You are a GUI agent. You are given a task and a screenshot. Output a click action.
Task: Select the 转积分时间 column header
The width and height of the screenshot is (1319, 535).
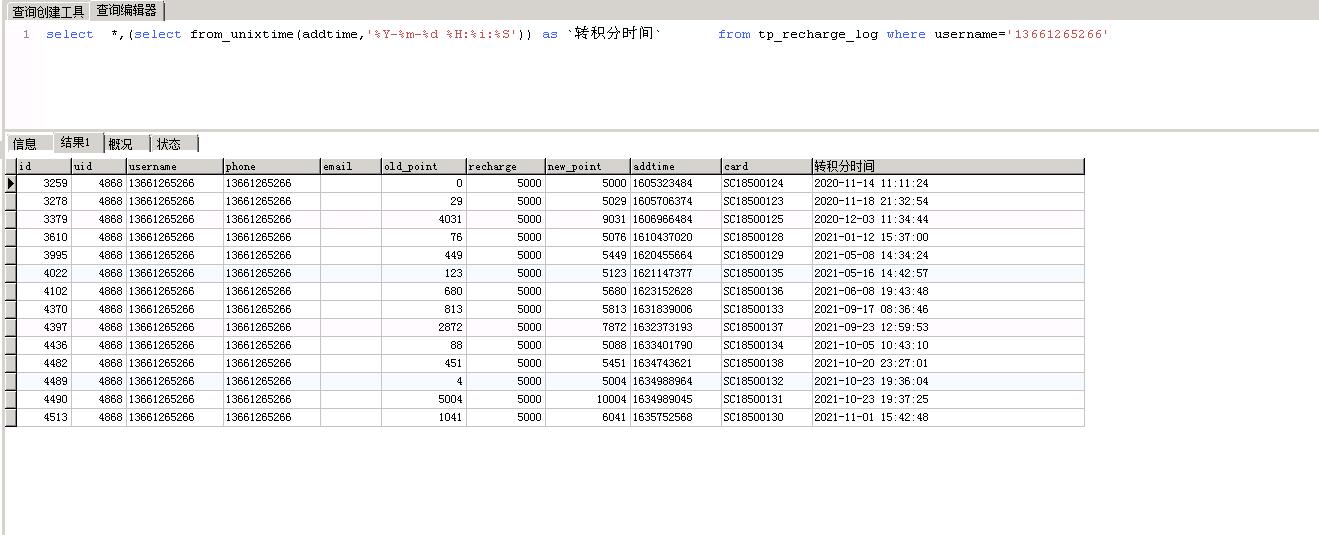coord(946,166)
